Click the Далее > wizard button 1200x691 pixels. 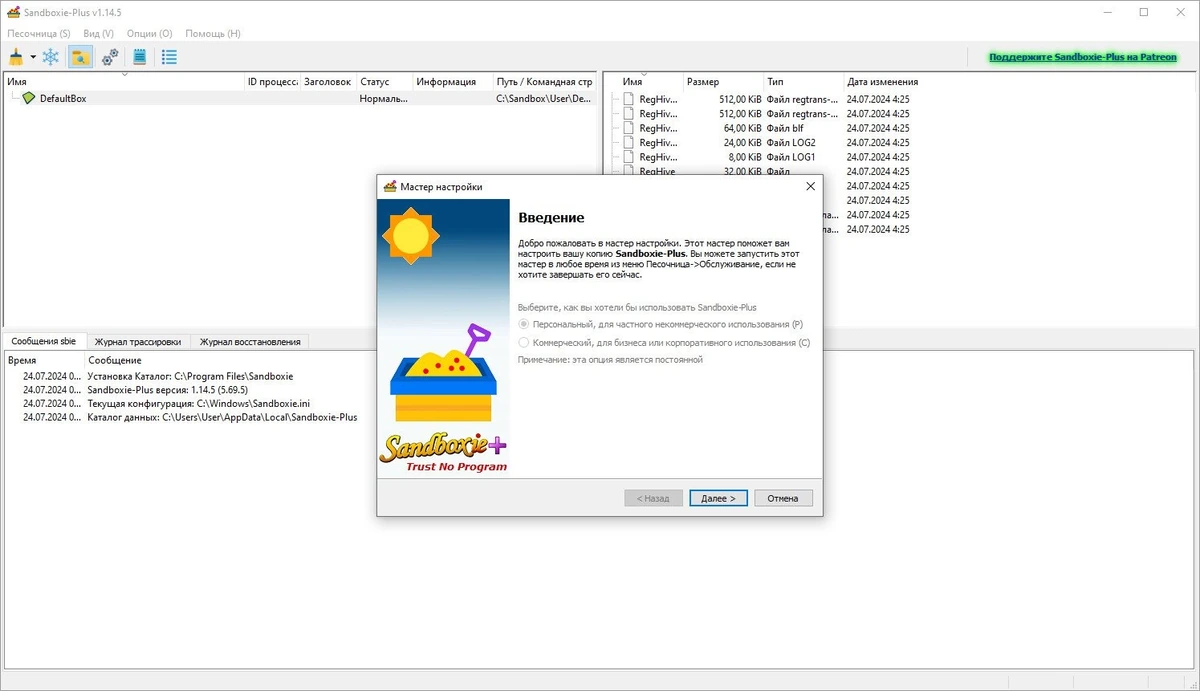tap(718, 498)
